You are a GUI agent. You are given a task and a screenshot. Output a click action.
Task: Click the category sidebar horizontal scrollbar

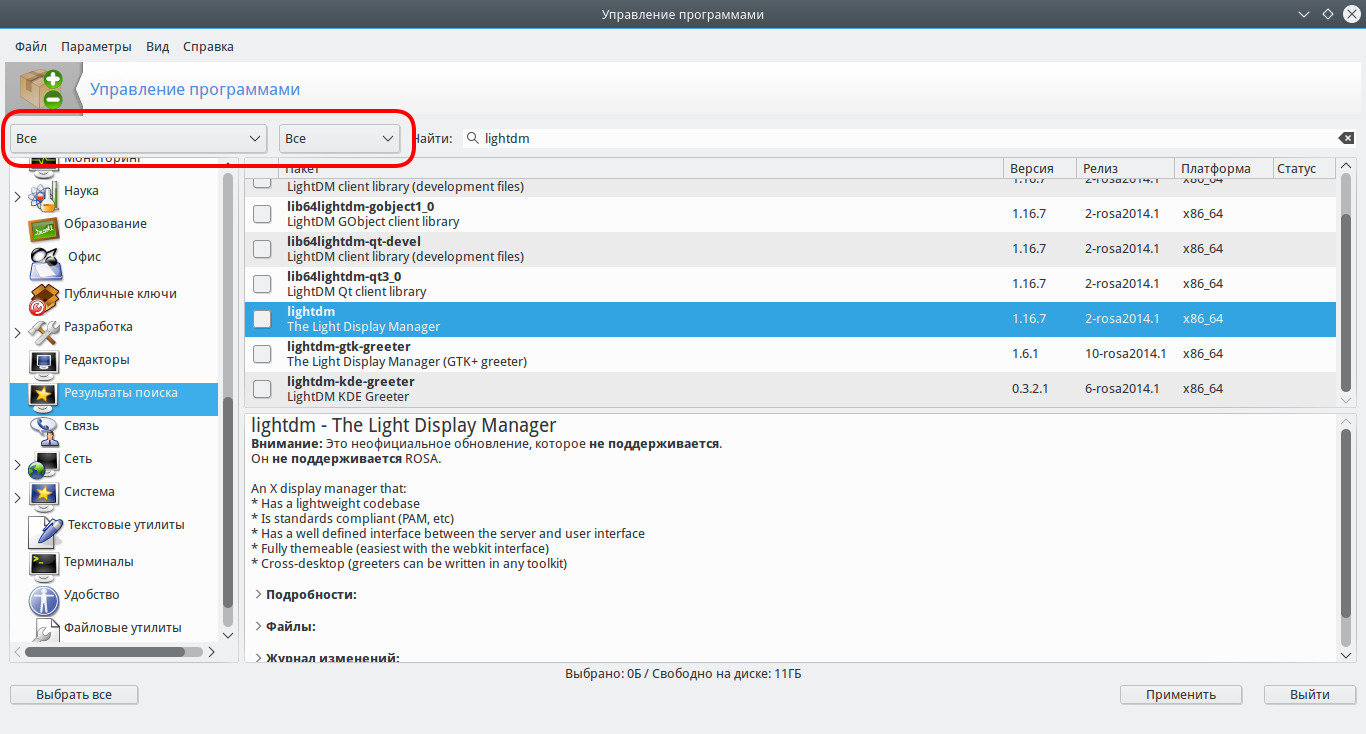pos(105,652)
